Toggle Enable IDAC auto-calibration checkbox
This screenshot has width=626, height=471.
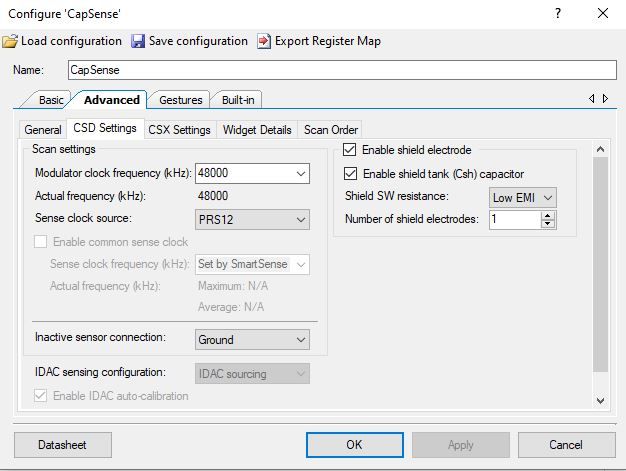click(x=40, y=396)
